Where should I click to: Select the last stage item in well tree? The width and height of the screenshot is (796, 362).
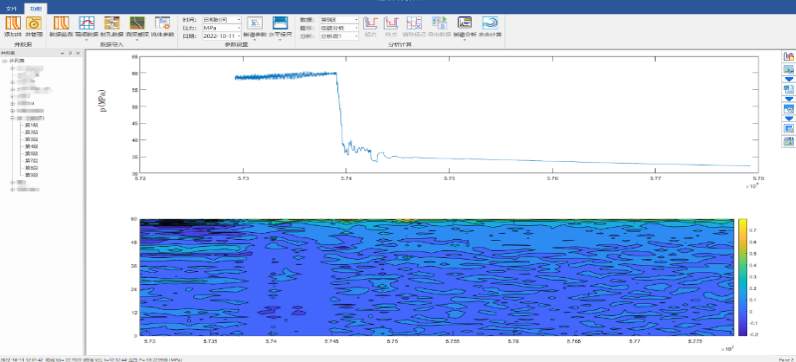pyautogui.click(x=31, y=175)
